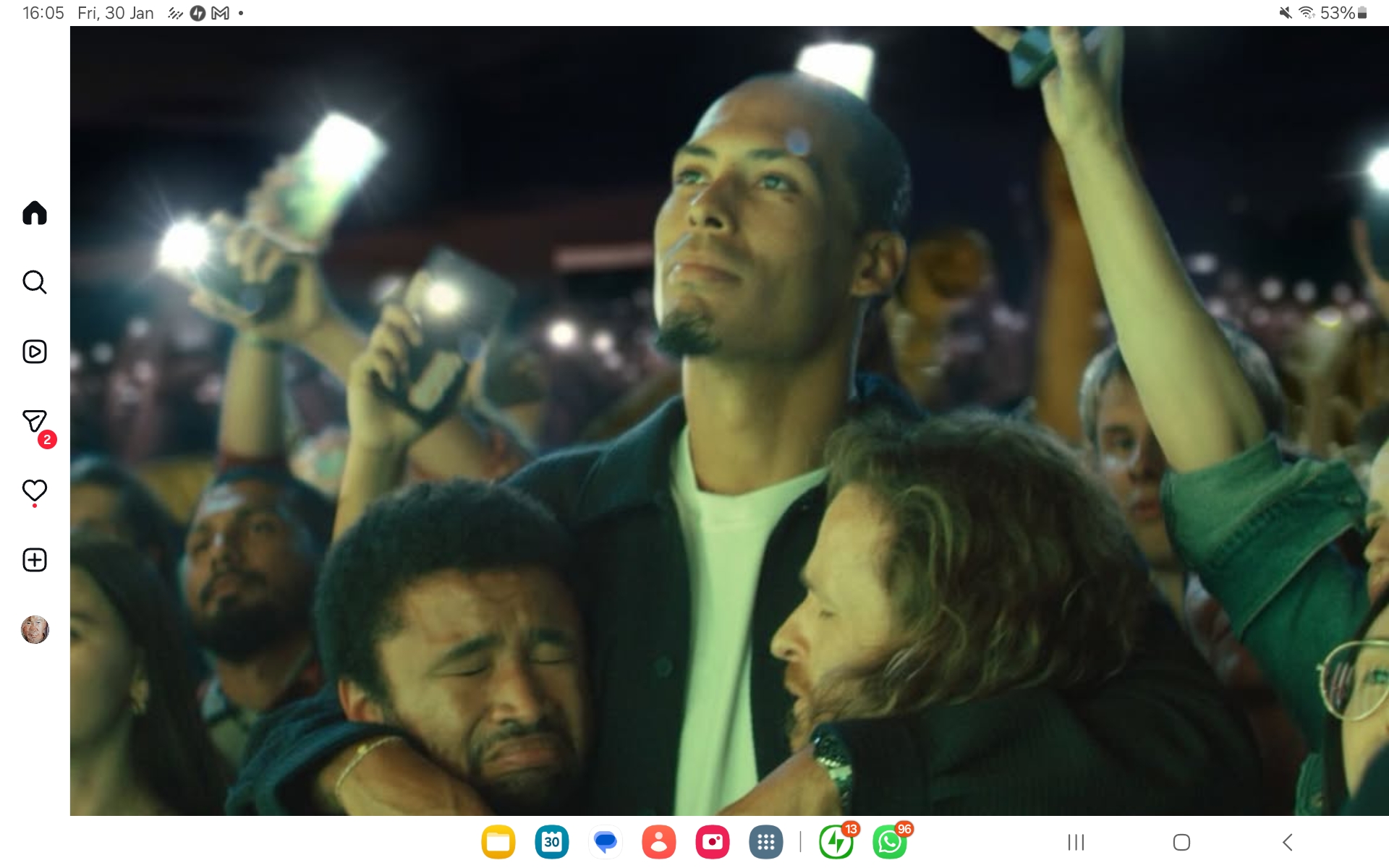Open green lightning app with 13 badge
The width and height of the screenshot is (1389, 868).
836,842
